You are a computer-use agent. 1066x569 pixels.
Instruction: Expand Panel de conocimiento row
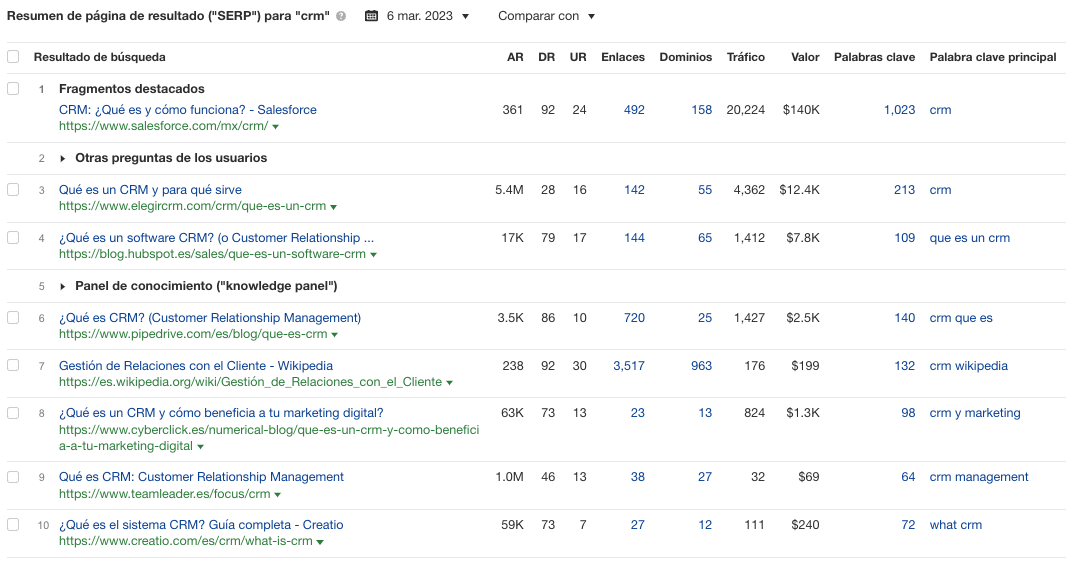63,286
